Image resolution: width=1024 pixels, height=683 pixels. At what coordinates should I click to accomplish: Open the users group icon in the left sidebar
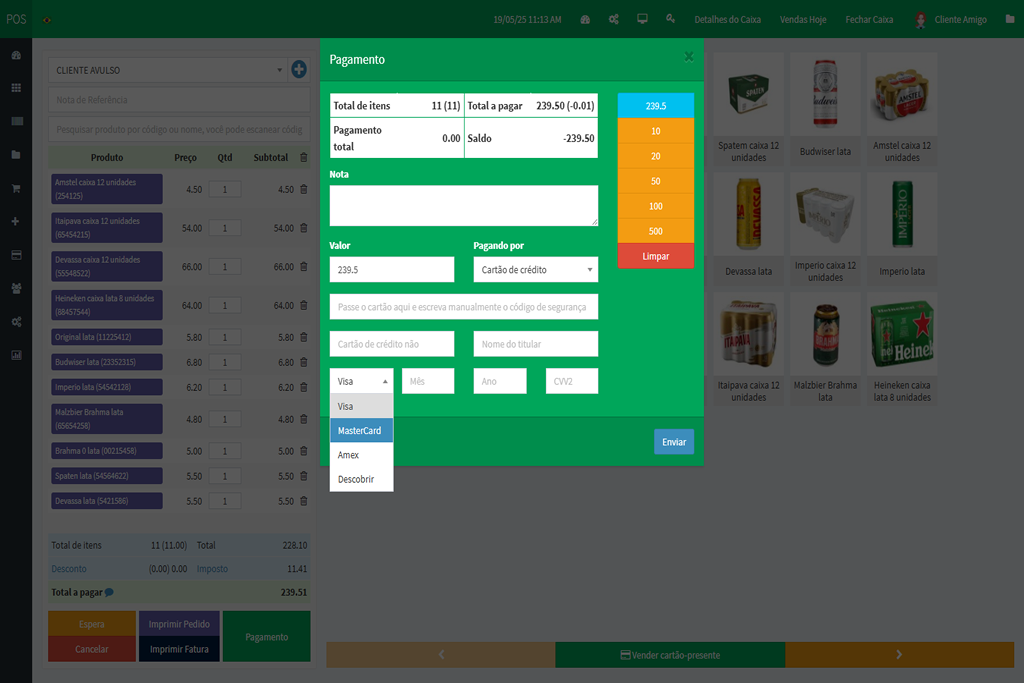[x=16, y=288]
